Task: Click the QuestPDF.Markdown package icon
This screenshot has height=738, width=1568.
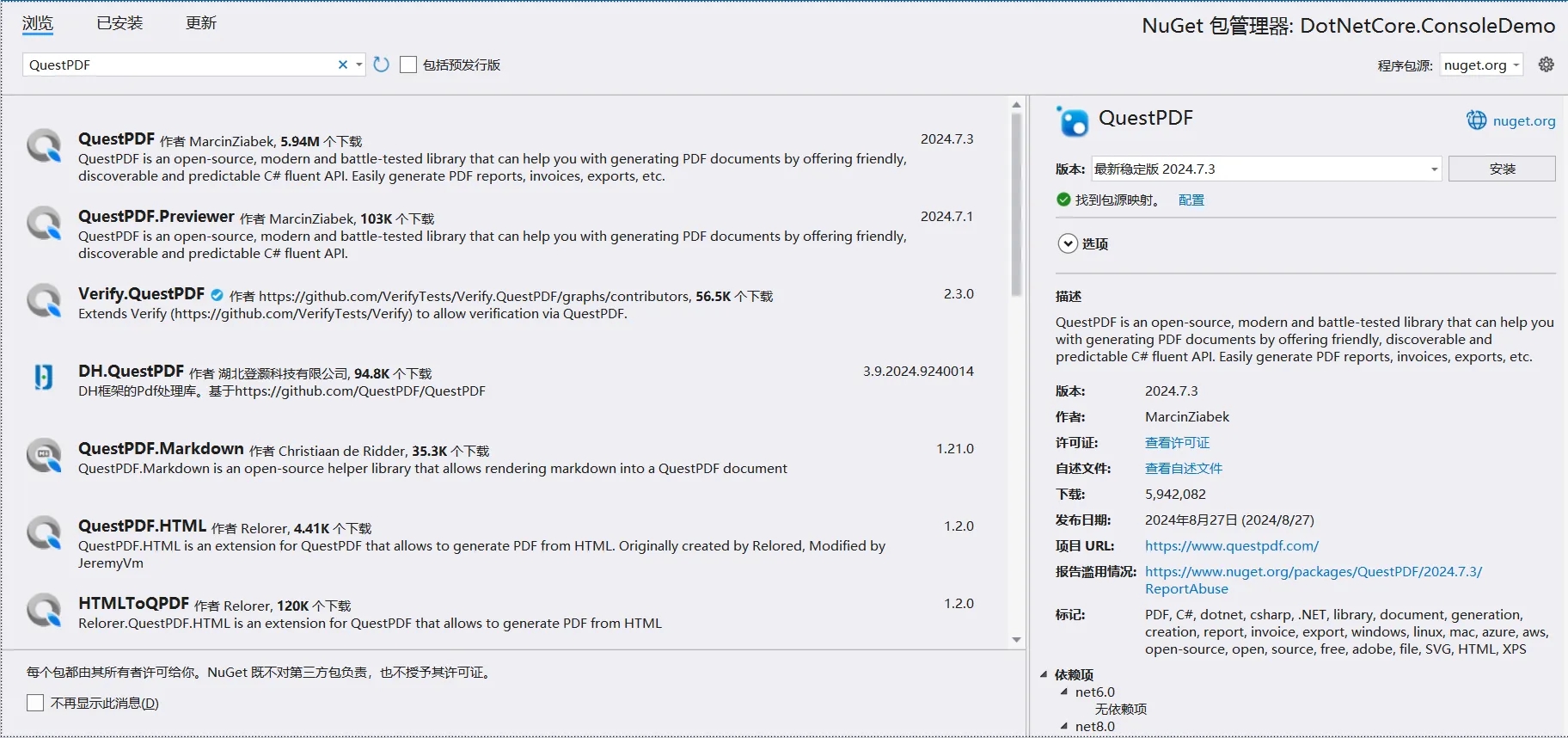Action: pyautogui.click(x=44, y=455)
